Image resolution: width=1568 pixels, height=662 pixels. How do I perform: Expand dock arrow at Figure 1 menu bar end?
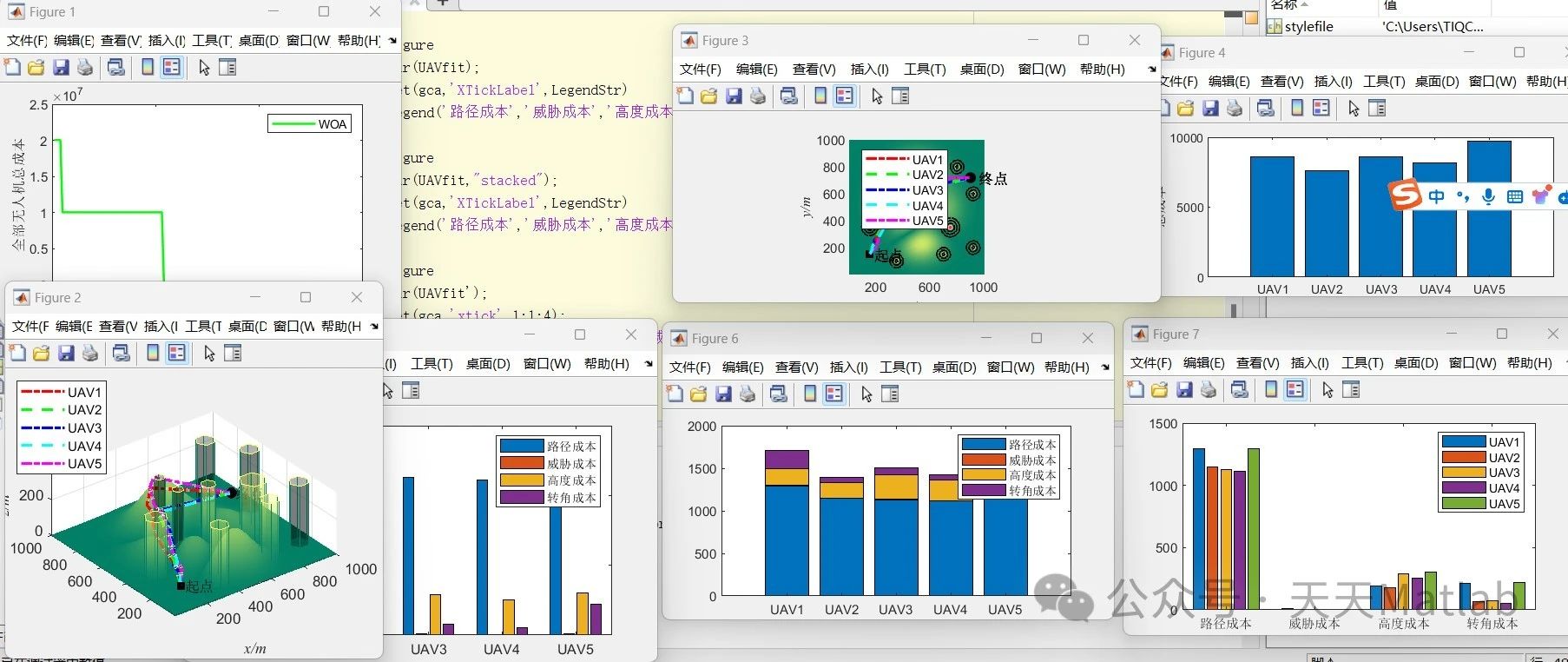pos(392,40)
